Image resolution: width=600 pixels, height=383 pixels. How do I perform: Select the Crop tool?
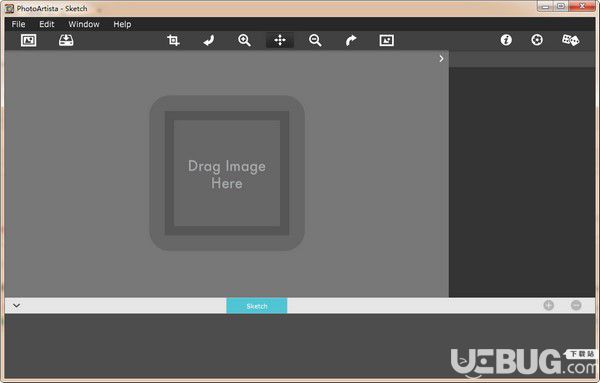173,40
